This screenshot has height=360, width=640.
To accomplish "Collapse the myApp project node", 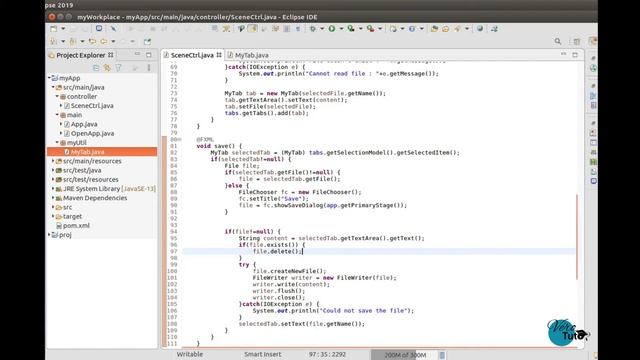I will [49, 78].
